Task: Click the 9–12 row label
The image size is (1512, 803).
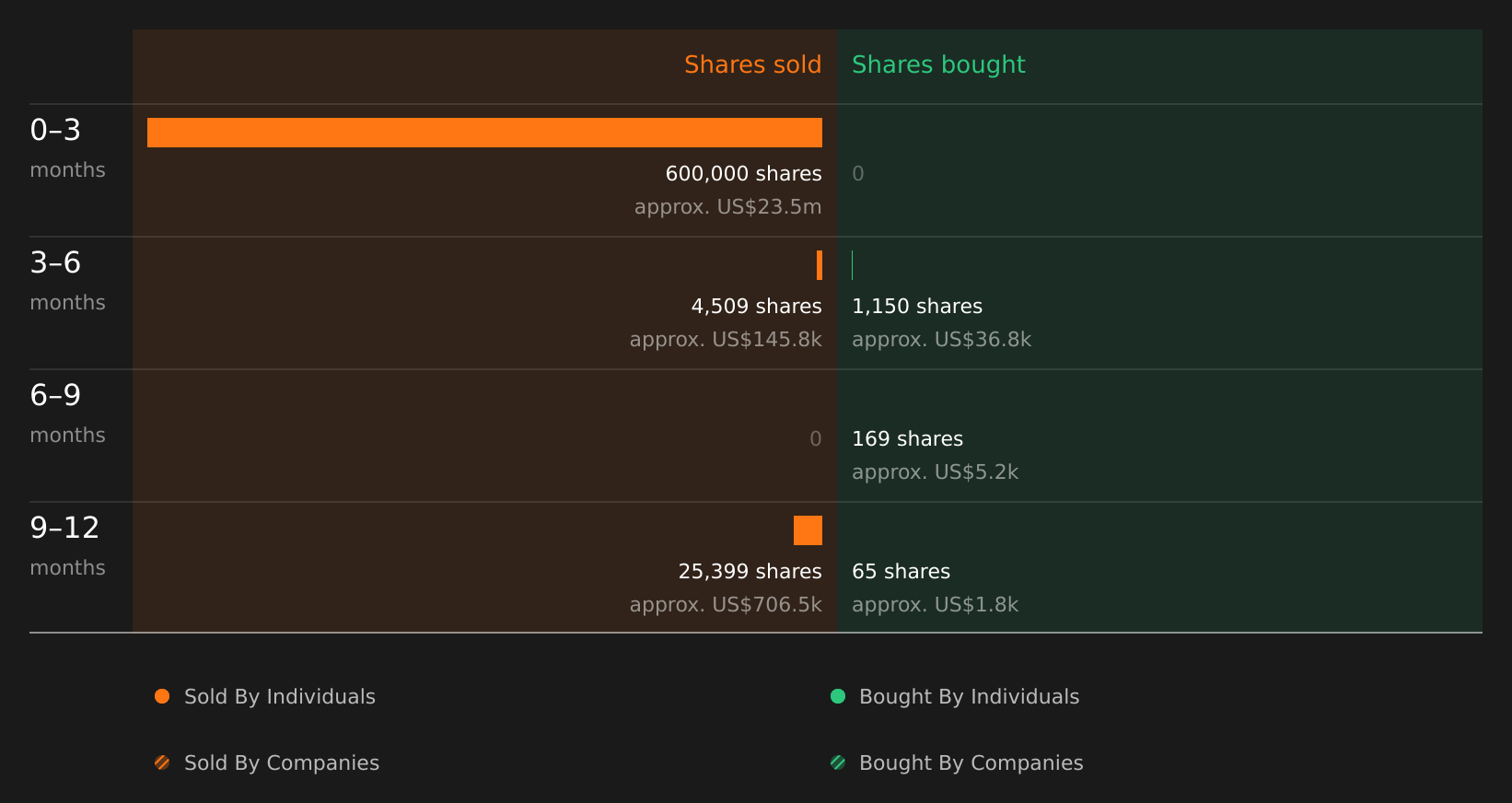Action: pos(64,528)
